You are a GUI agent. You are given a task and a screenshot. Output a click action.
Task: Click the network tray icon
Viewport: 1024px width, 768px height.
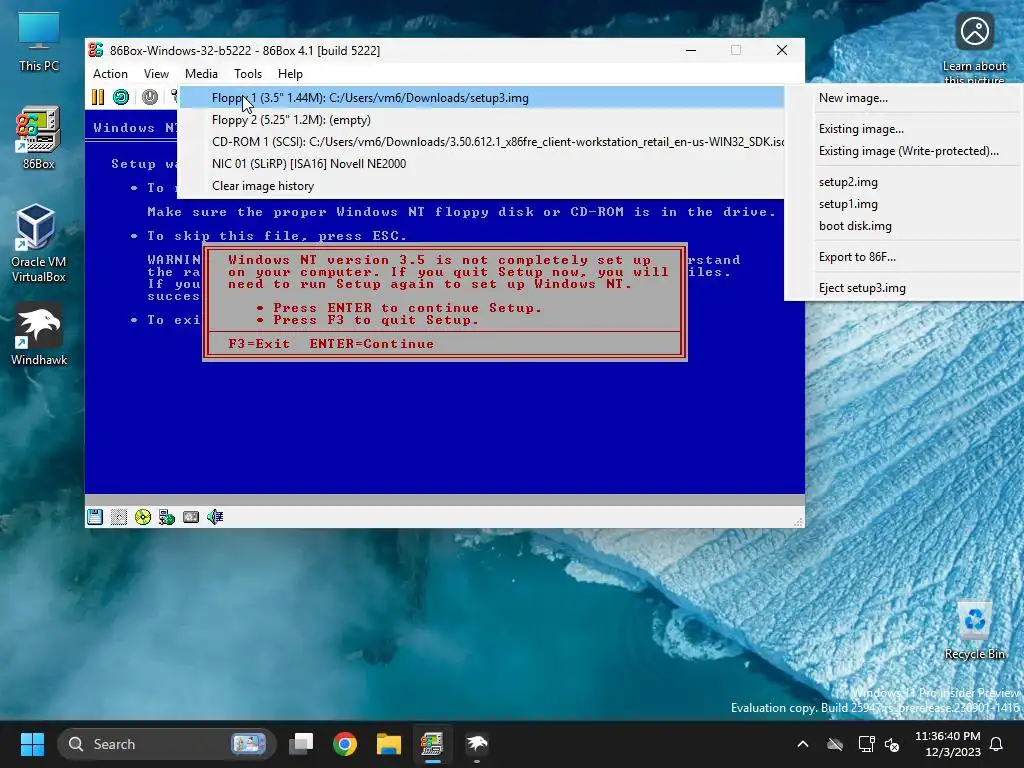tap(867, 744)
